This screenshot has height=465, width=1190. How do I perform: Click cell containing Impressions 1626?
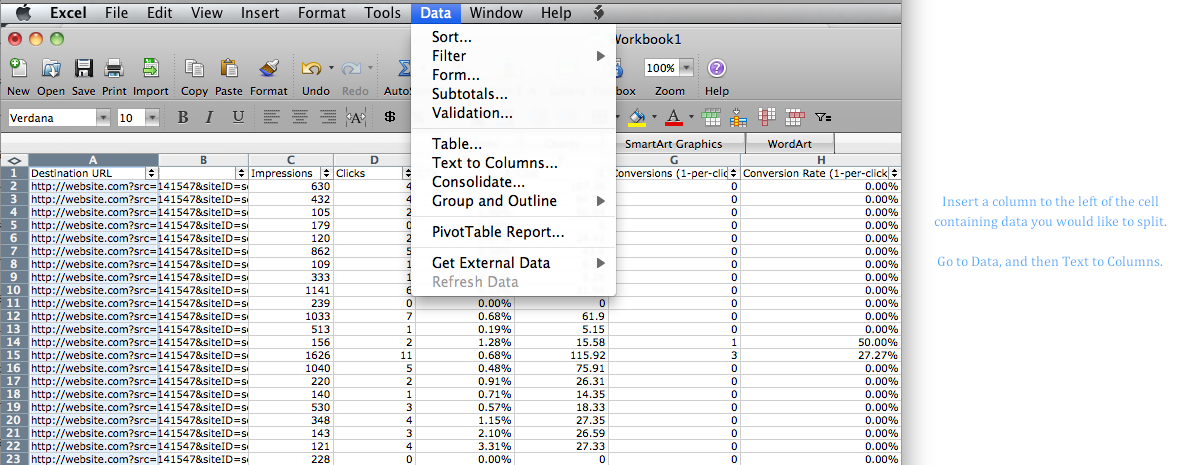291,355
